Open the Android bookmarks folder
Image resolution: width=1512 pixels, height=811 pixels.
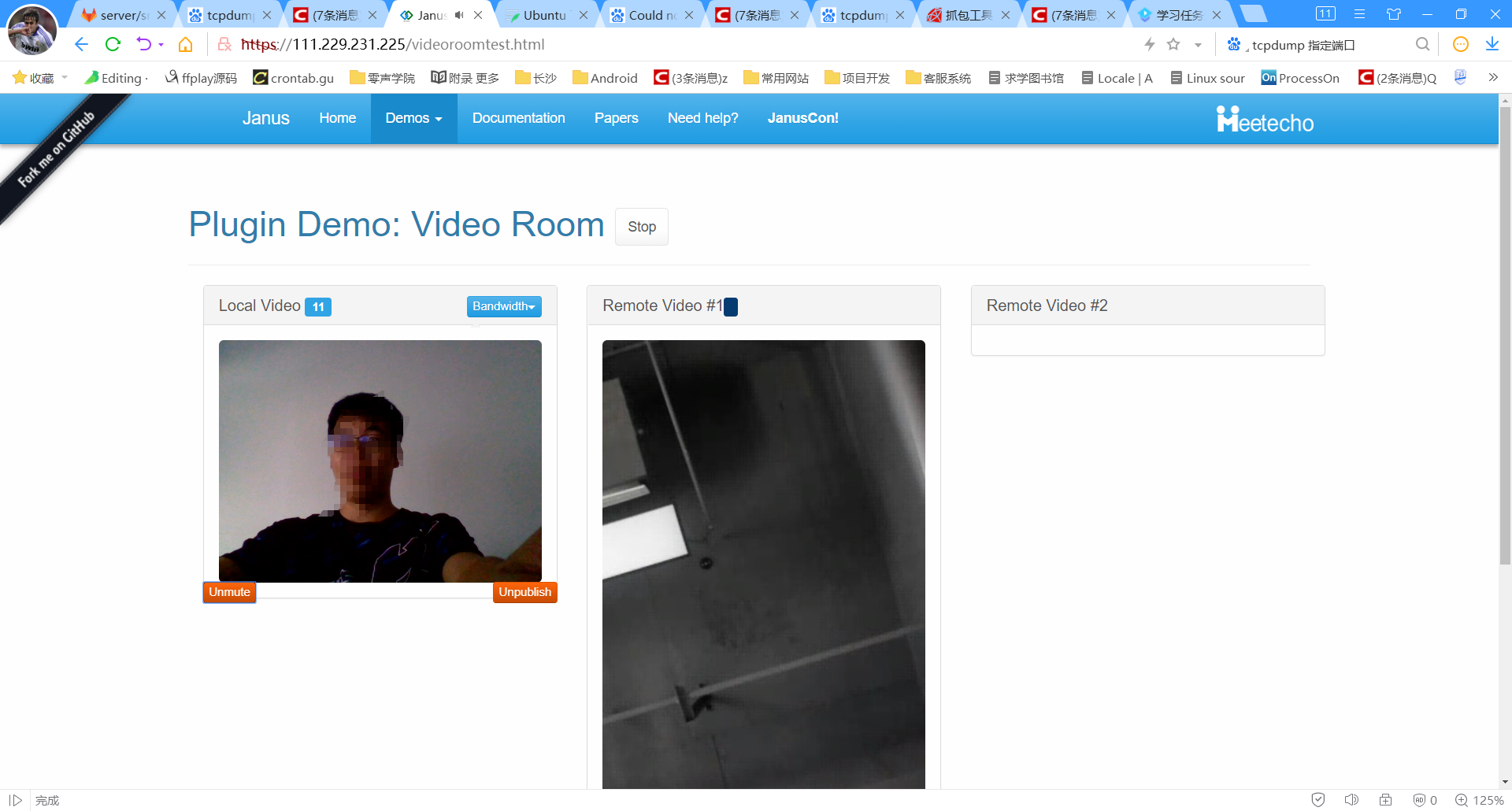tap(605, 77)
